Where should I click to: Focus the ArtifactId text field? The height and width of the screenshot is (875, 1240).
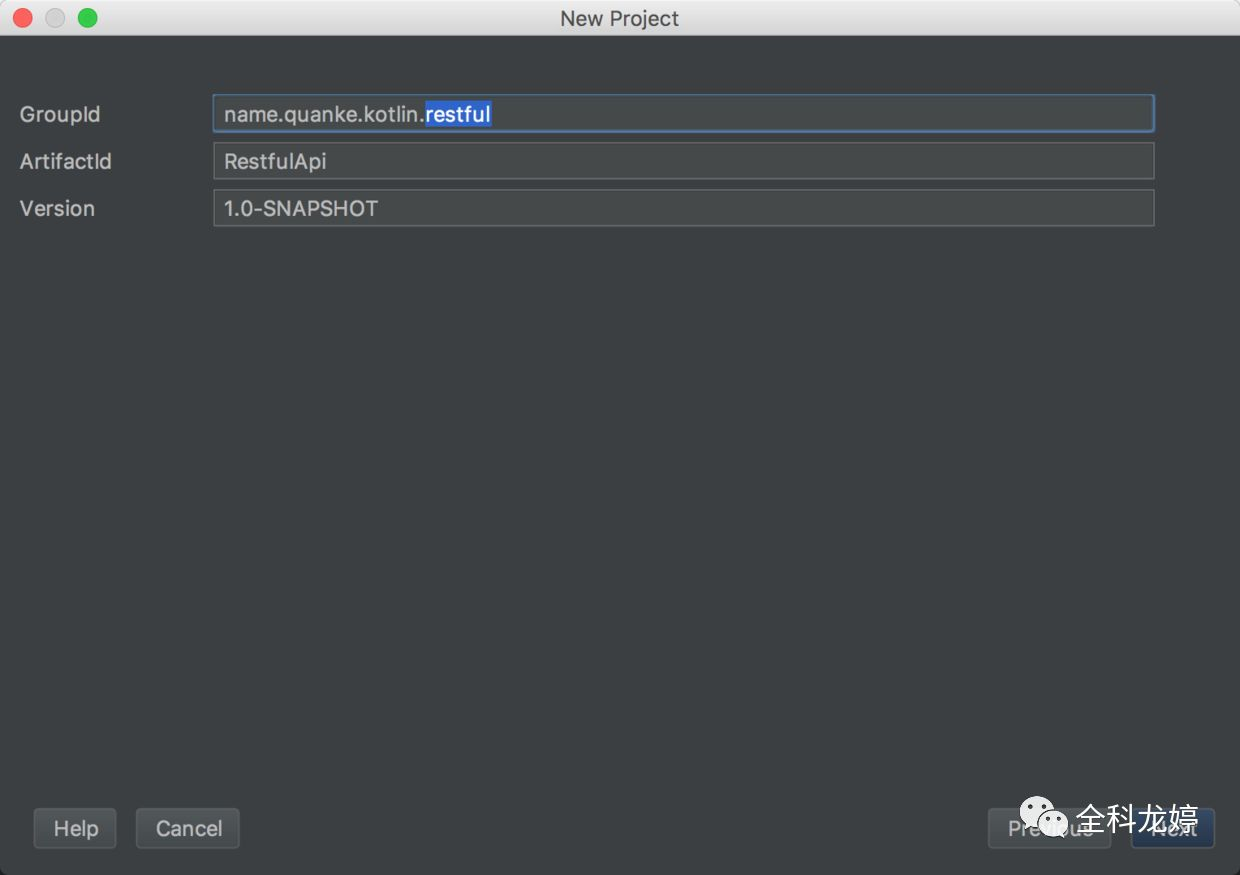pos(683,161)
